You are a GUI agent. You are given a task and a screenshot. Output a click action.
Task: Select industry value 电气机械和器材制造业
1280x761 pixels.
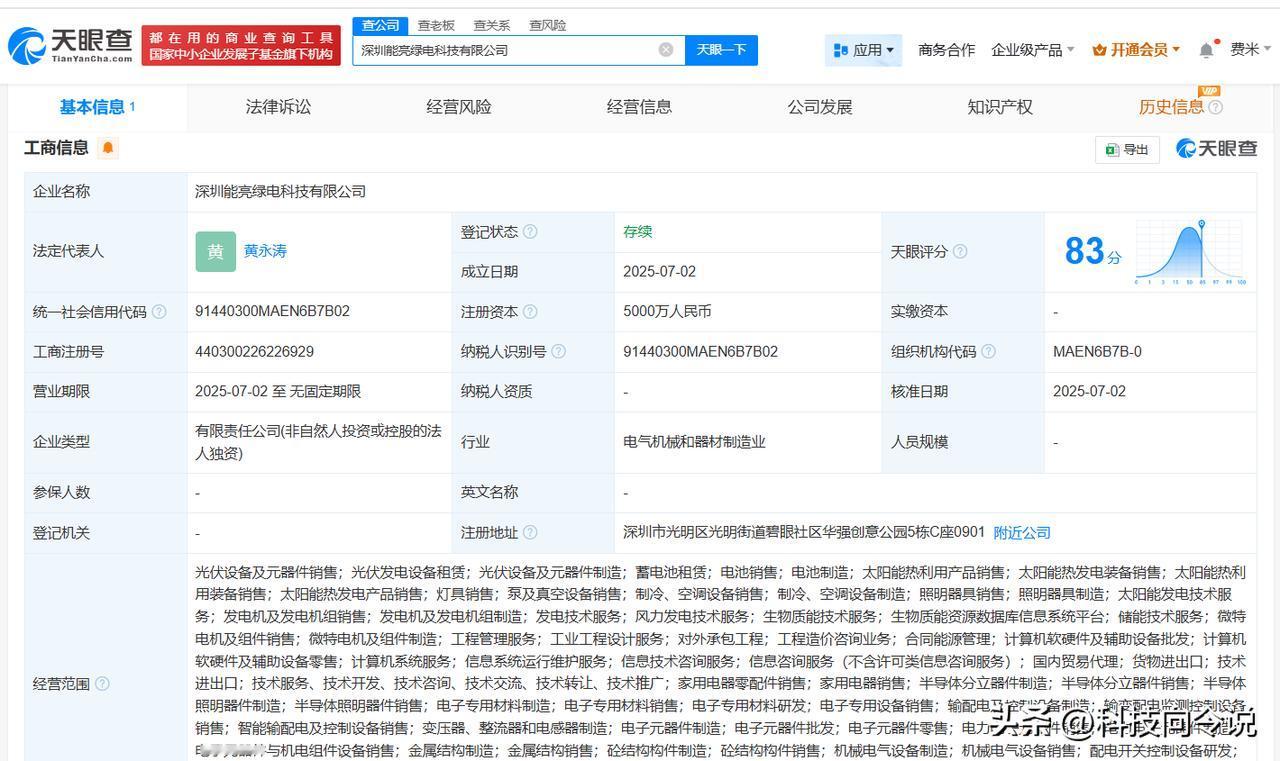click(694, 441)
